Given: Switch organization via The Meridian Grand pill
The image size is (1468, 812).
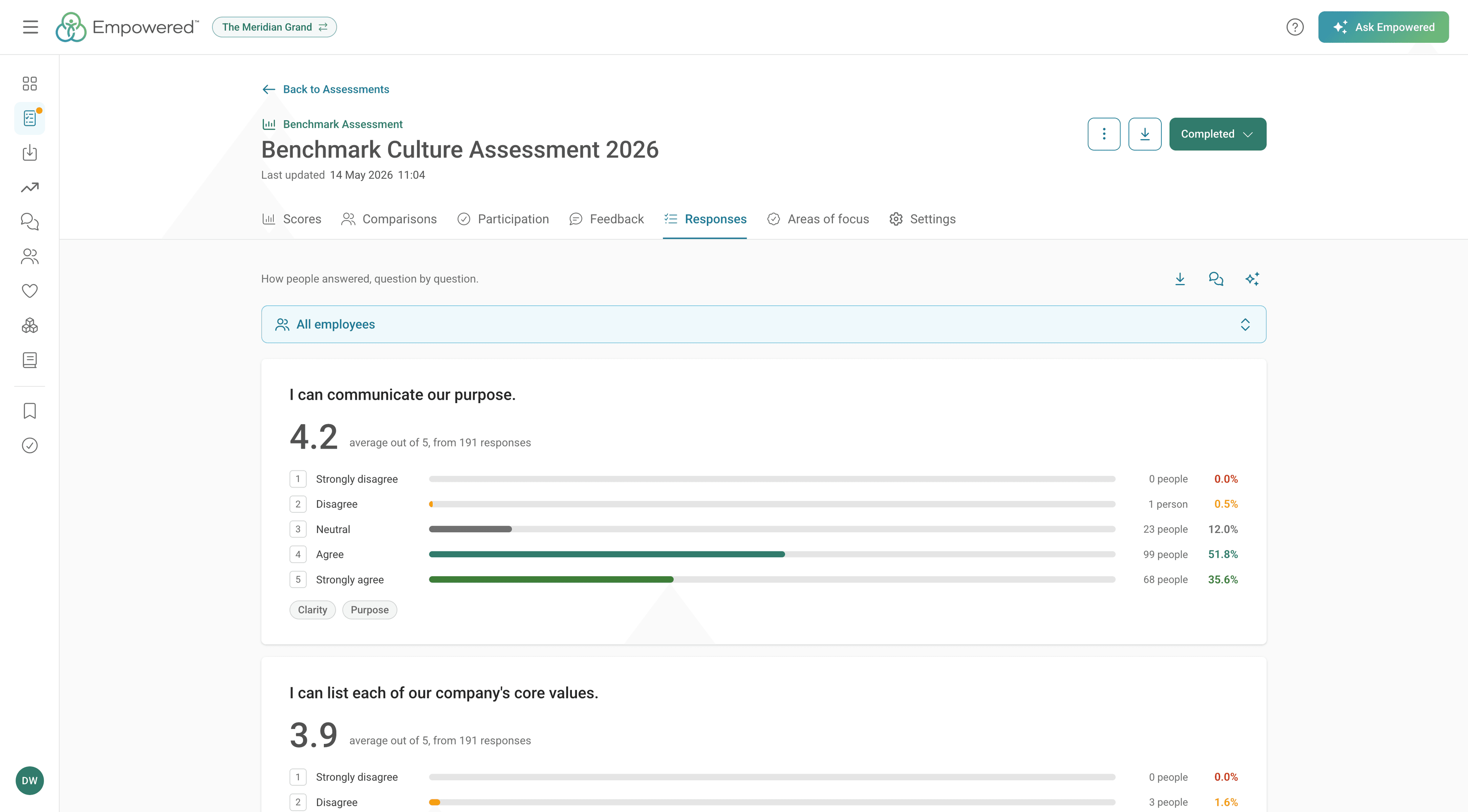Looking at the screenshot, I should point(274,27).
